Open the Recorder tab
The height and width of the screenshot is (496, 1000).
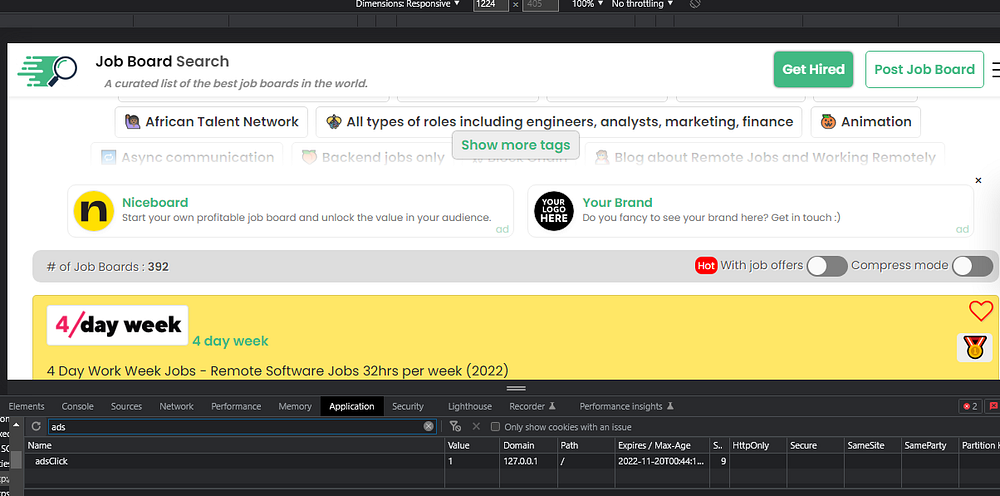[533, 406]
